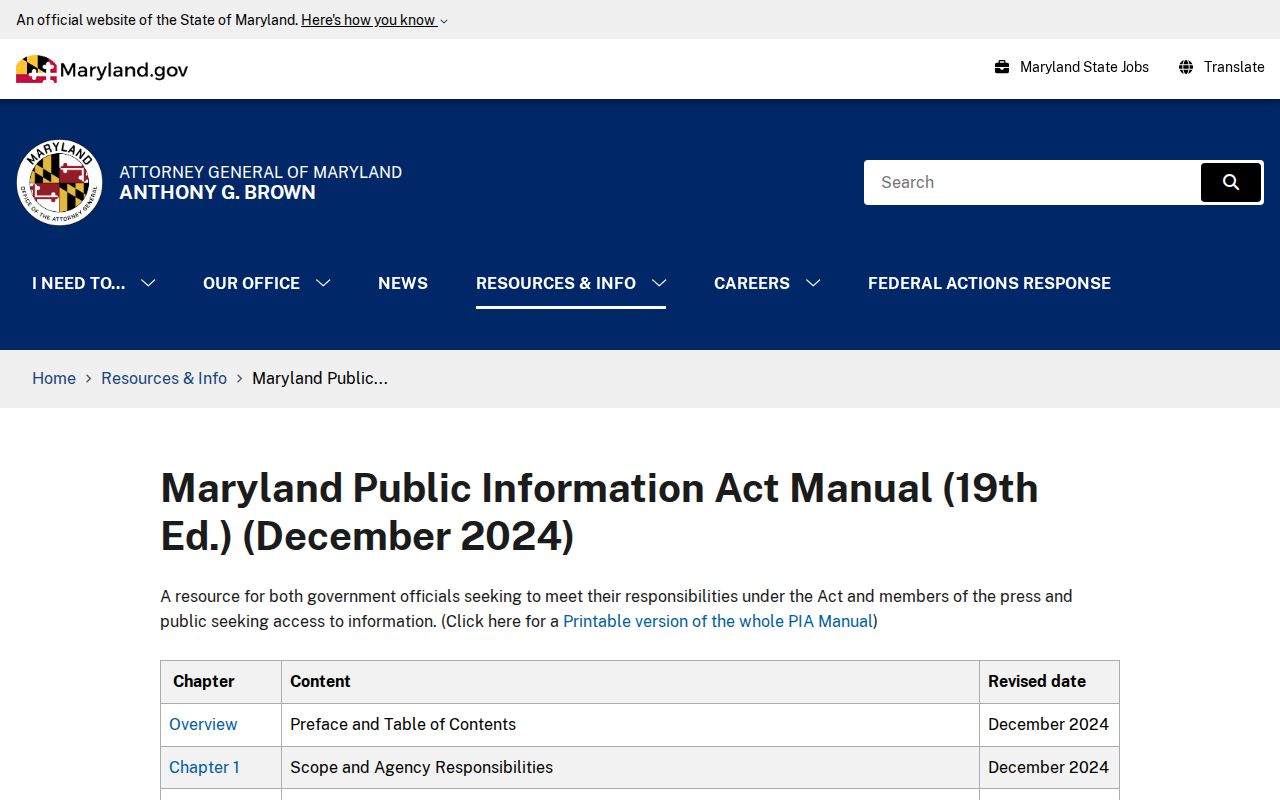Open Printable version of the whole PIA Manual
1280x800 pixels.
click(718, 621)
